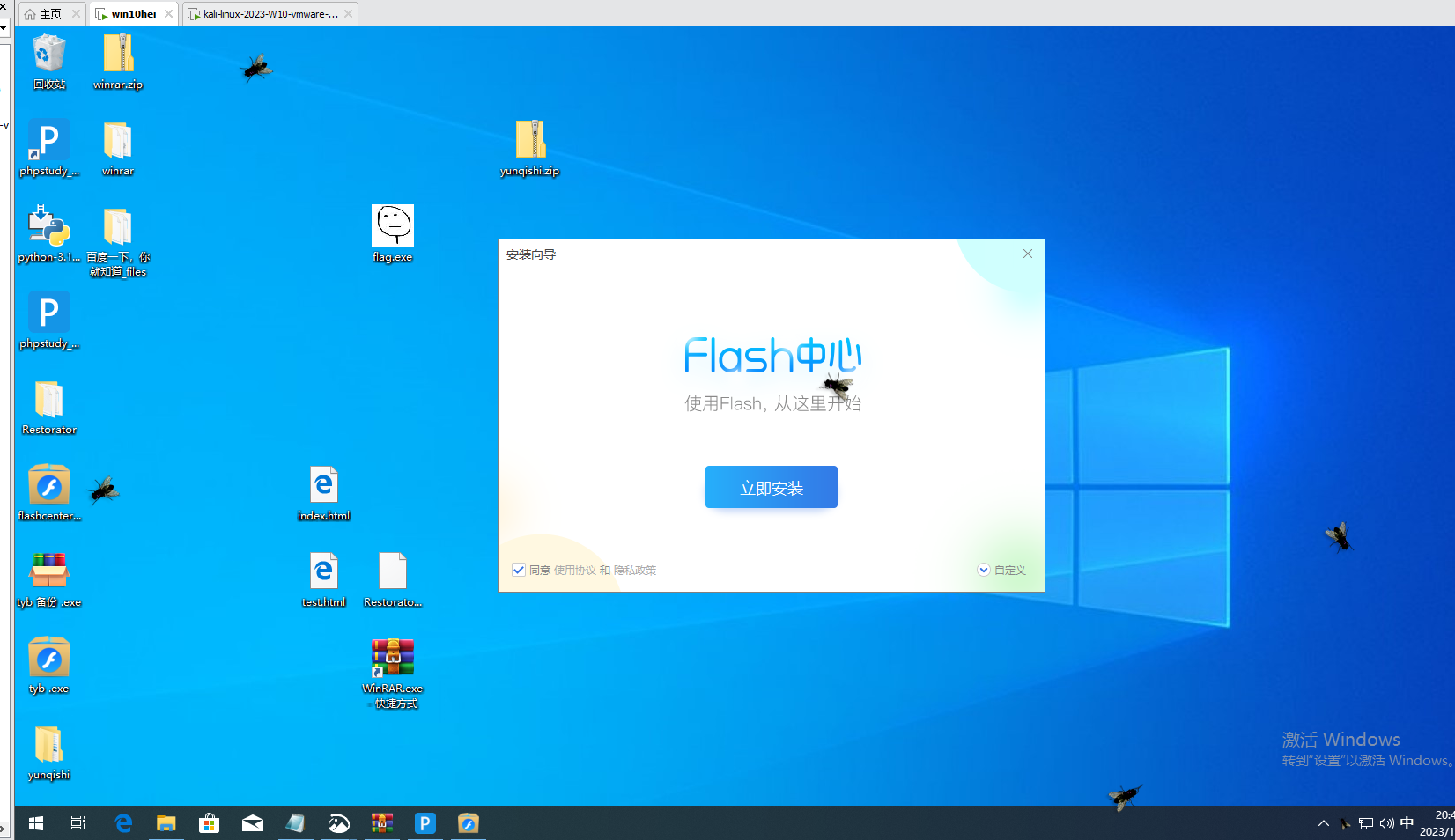Select the python-3.1 installer icon

[x=49, y=233]
